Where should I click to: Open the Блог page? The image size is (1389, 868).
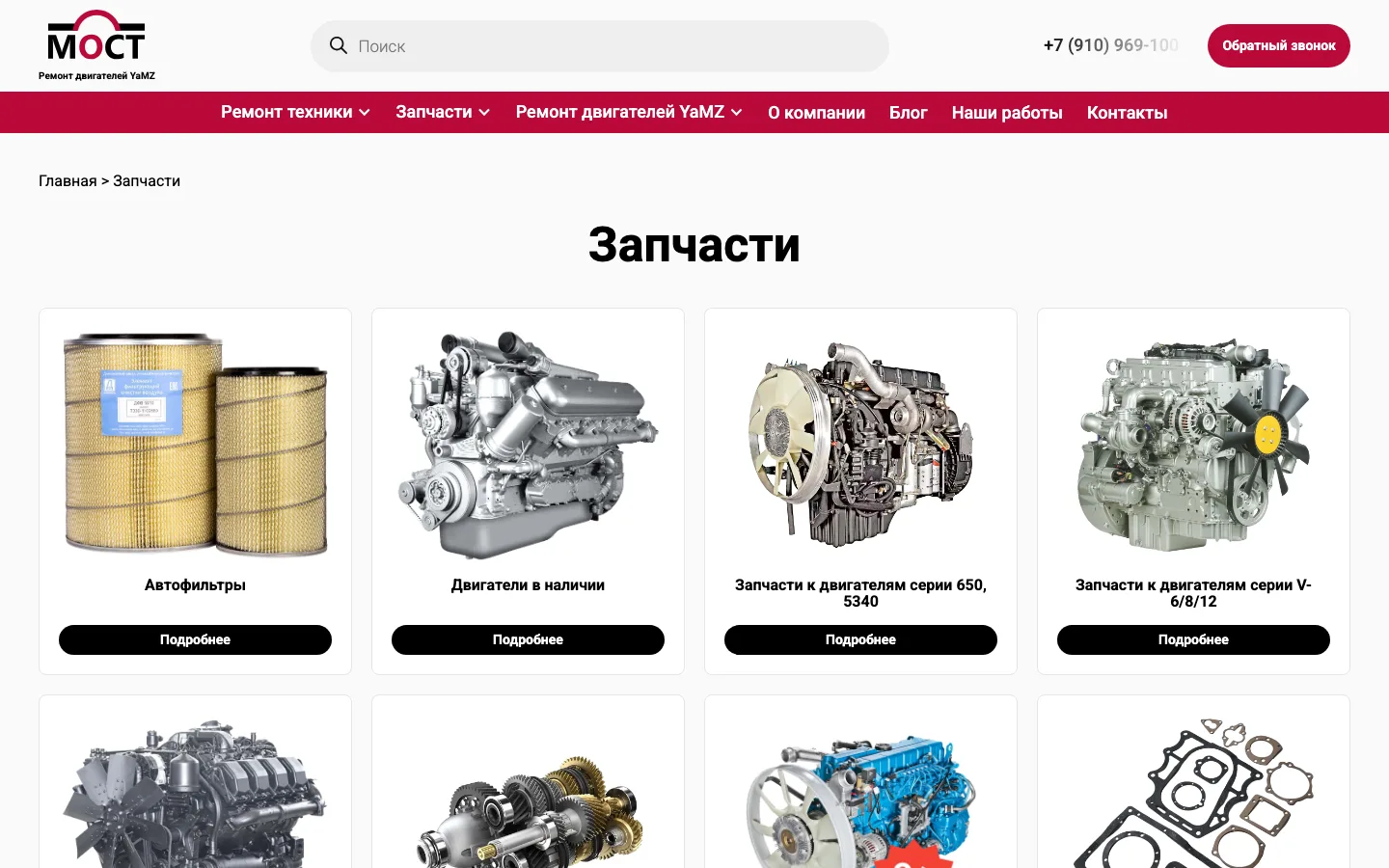tap(909, 113)
